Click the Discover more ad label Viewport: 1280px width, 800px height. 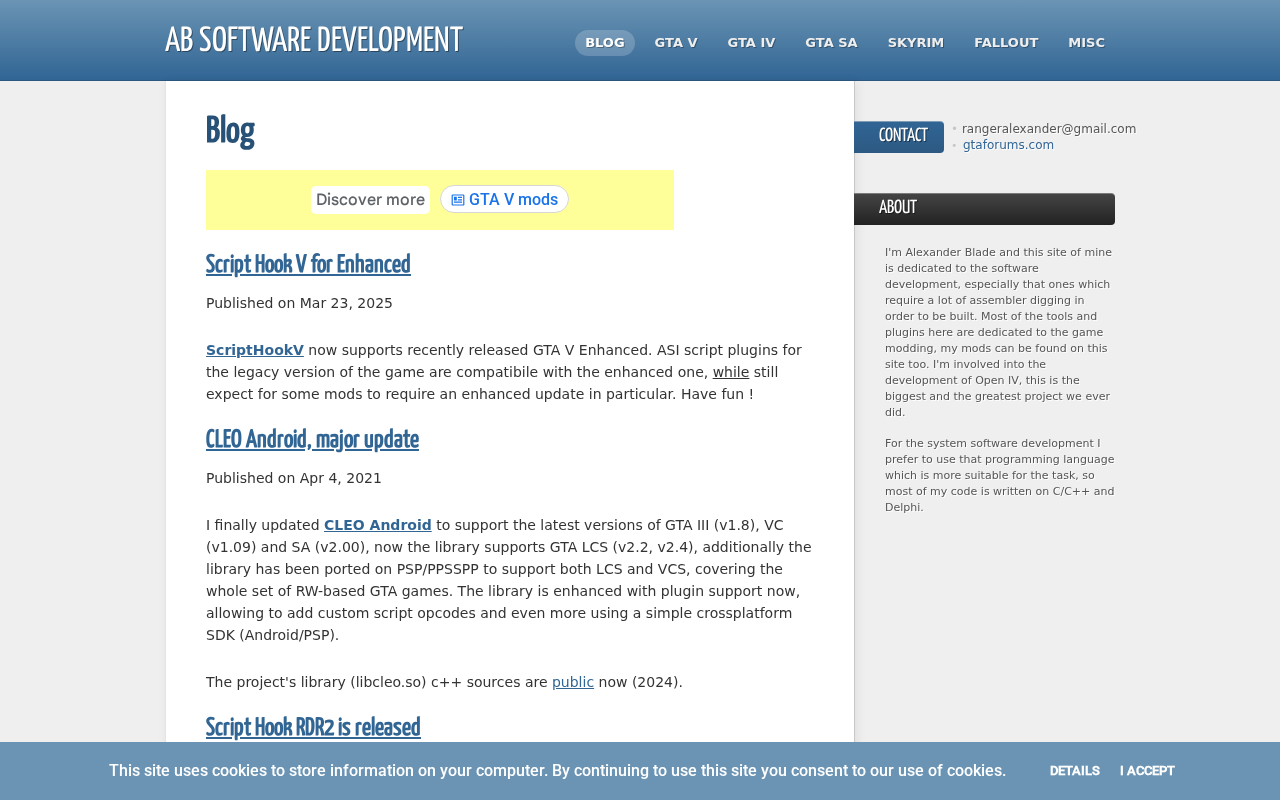(x=370, y=199)
